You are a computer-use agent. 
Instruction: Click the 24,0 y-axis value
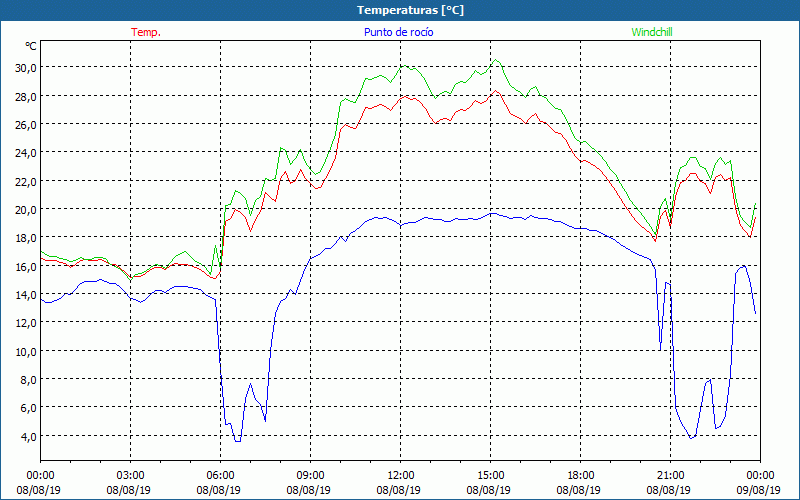[x=26, y=153]
